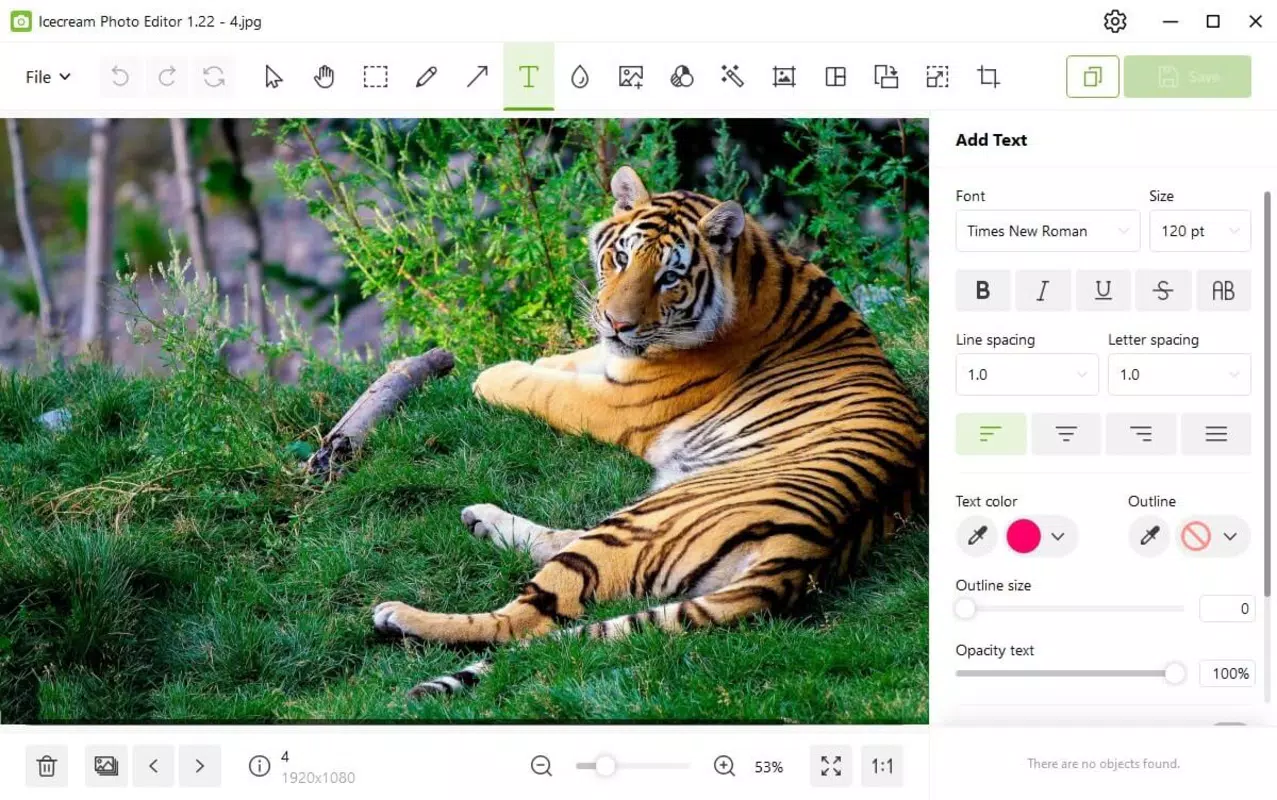Click the zoom slider handle

605,766
